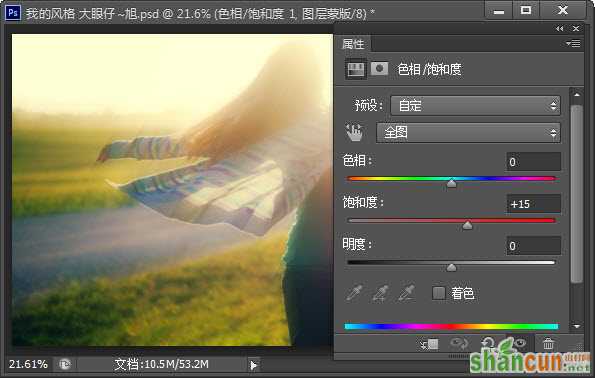Pick the subtract-from-sample eyedropper
The image size is (595, 378).
point(406,293)
